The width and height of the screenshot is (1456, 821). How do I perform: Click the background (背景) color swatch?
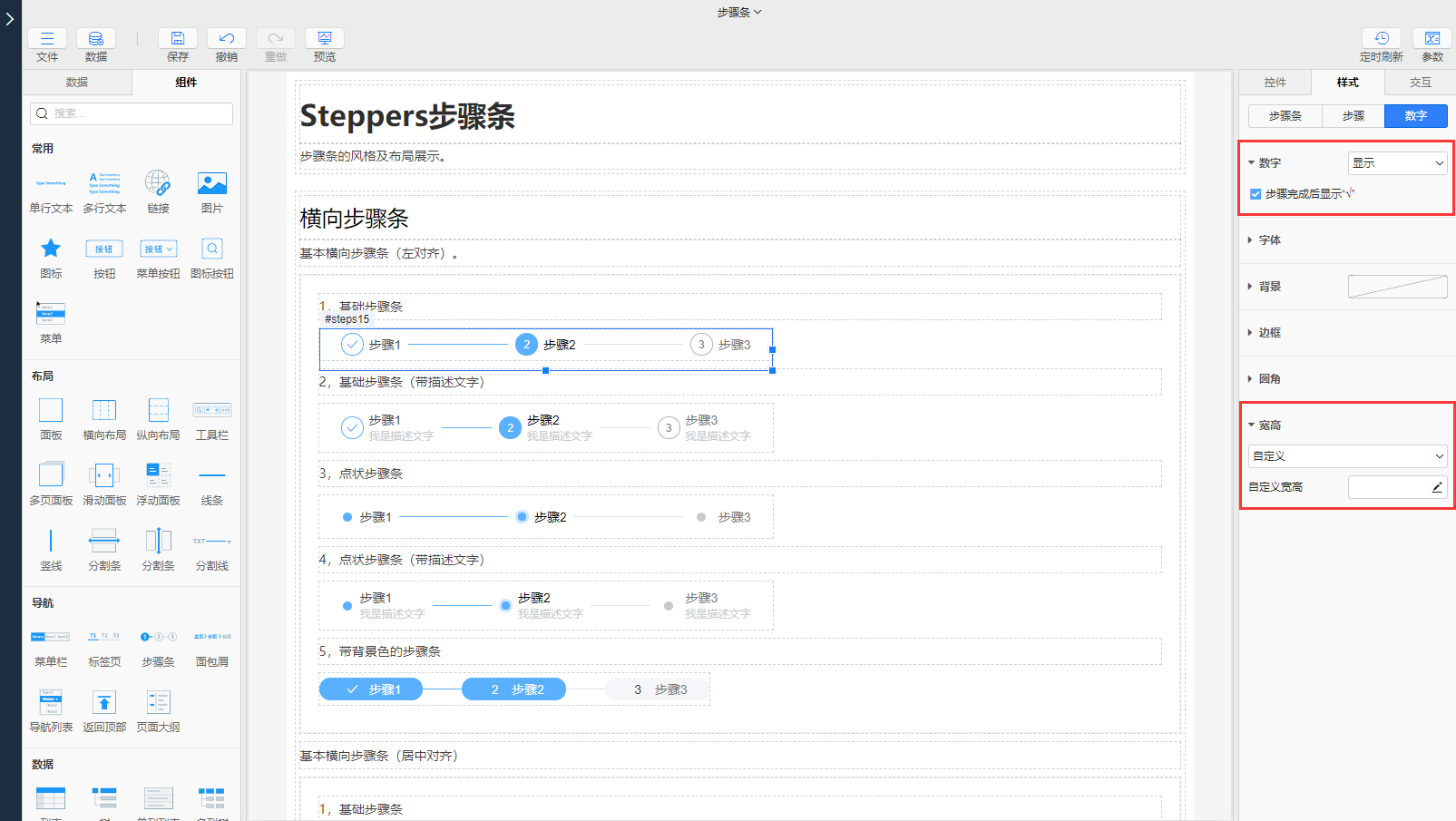click(x=1397, y=287)
